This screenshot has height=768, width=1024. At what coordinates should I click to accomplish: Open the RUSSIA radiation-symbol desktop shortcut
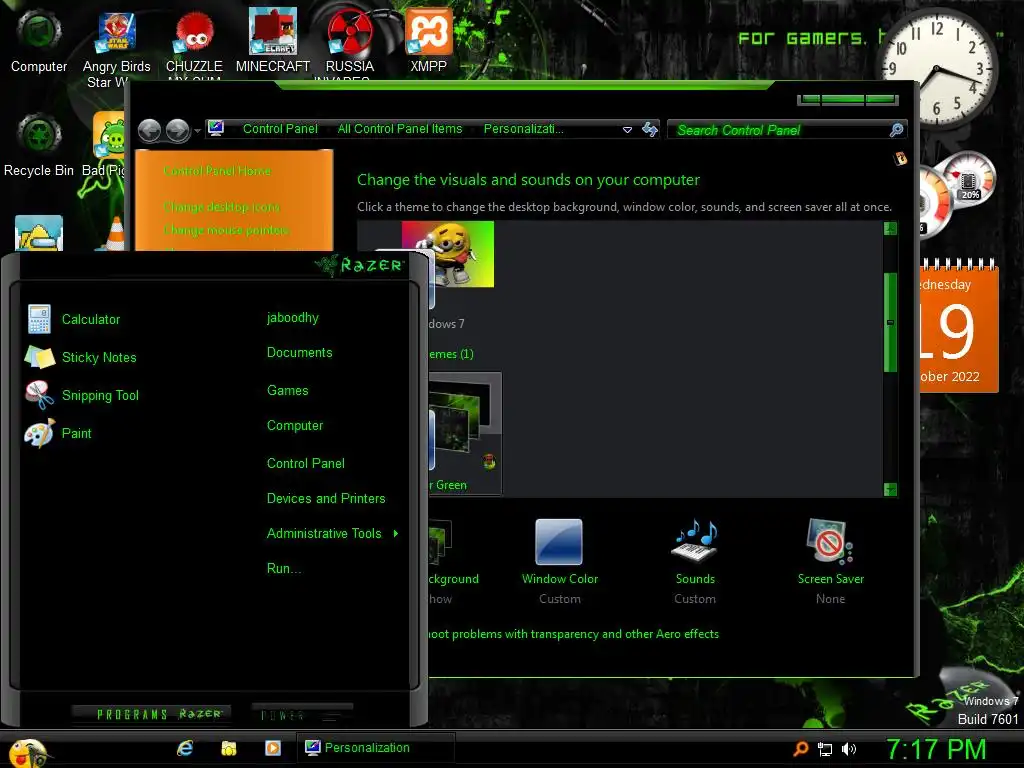click(x=350, y=42)
